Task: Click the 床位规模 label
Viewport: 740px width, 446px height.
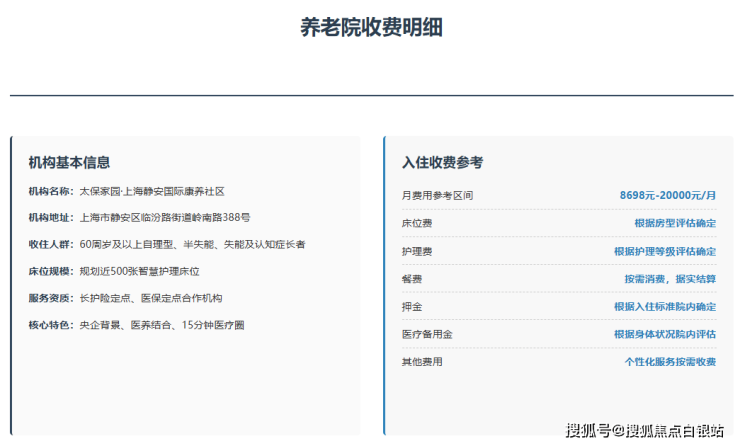Action: click(x=51, y=271)
